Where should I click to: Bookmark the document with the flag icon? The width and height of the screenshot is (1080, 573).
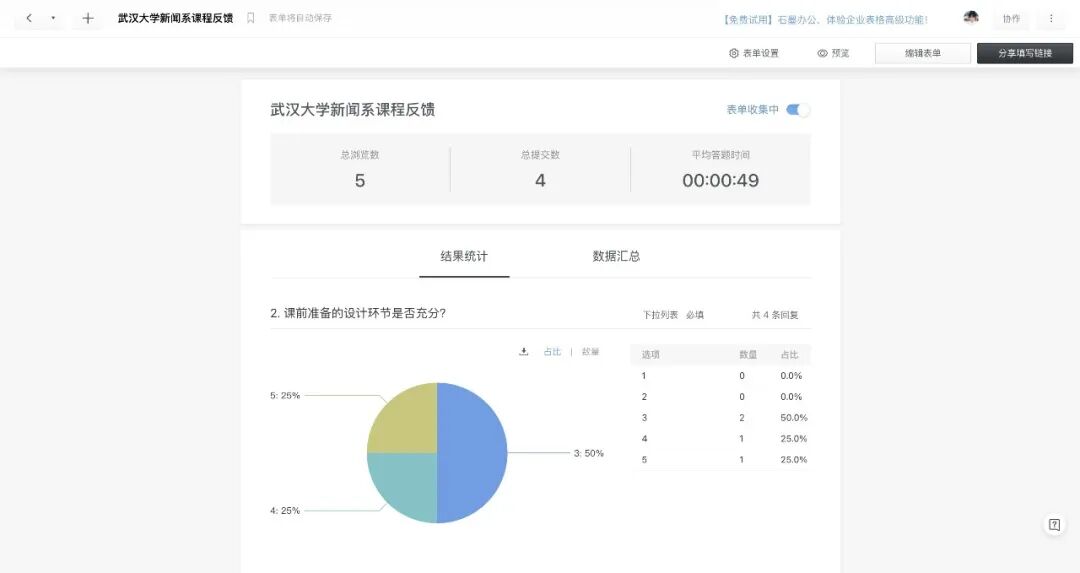coord(251,18)
